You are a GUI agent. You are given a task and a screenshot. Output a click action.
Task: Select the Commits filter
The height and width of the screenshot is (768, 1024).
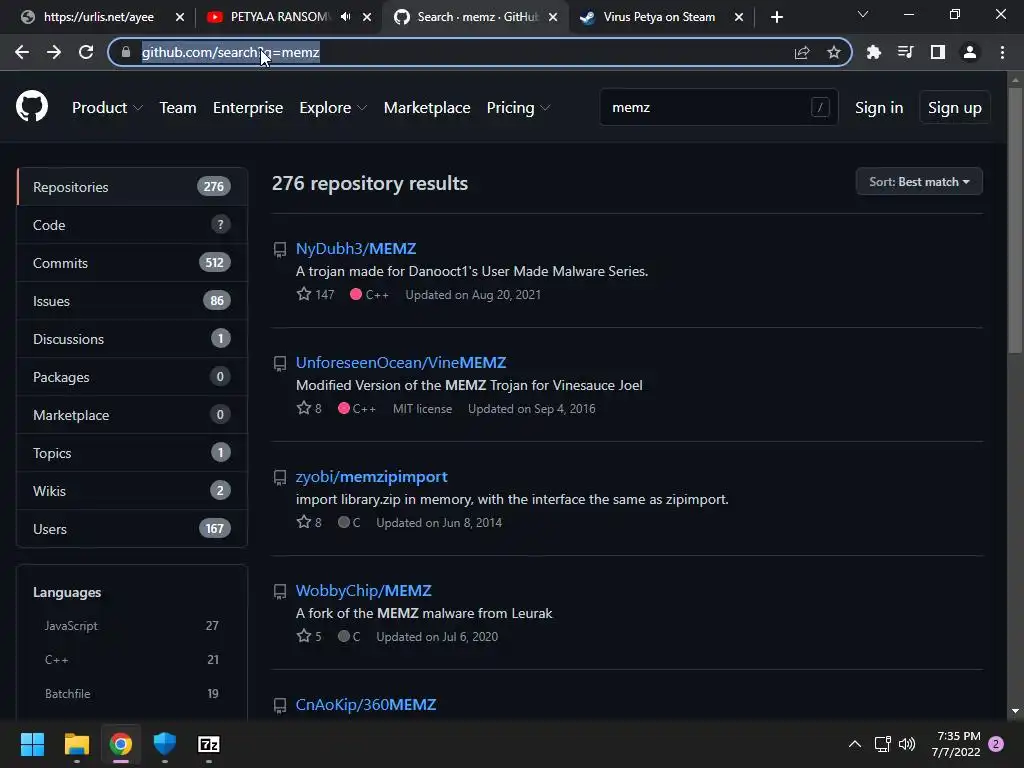132,263
